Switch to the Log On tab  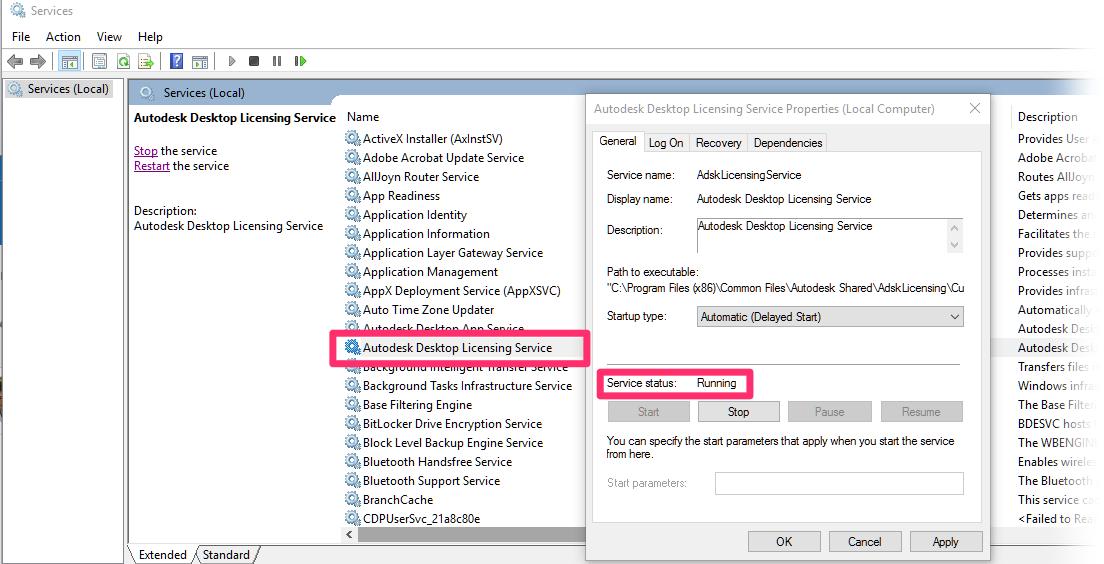[x=666, y=143]
